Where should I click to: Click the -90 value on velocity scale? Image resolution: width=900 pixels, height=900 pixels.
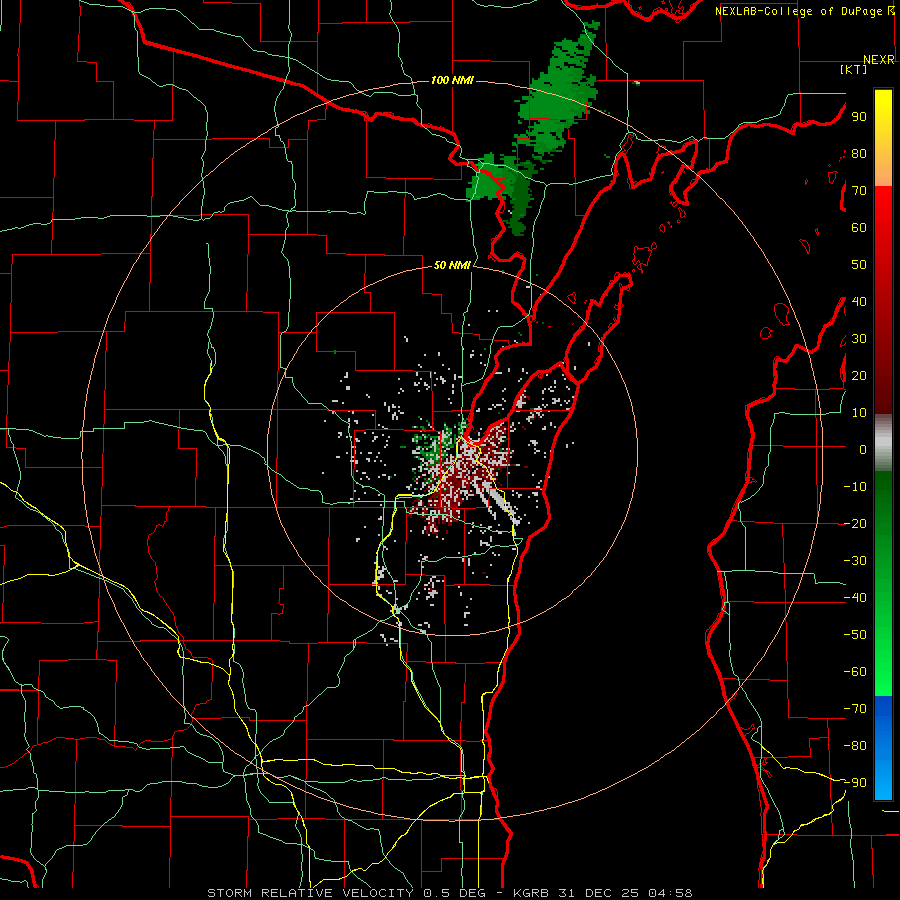tap(855, 783)
